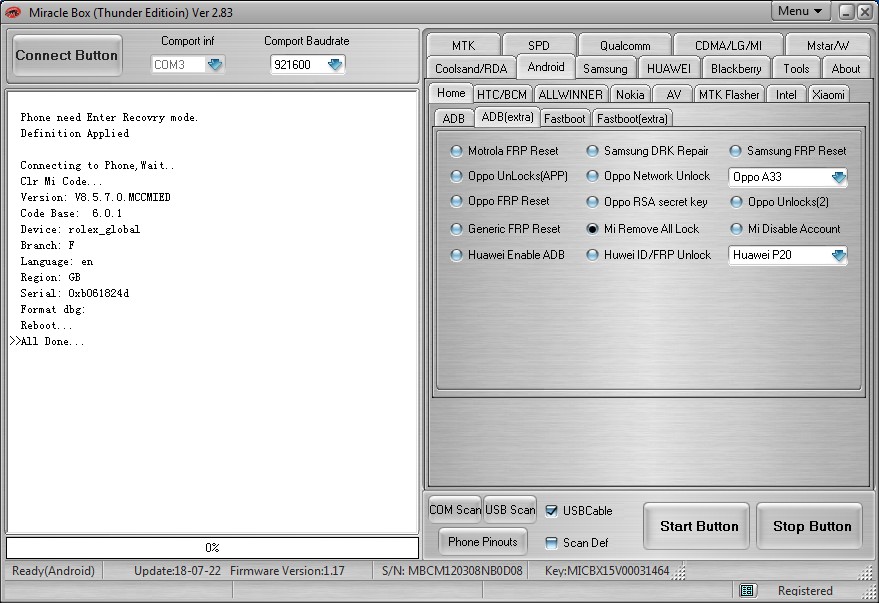Image resolution: width=879 pixels, height=603 pixels.
Task: Switch to the ALLWINNER sub-tab
Action: 570,95
